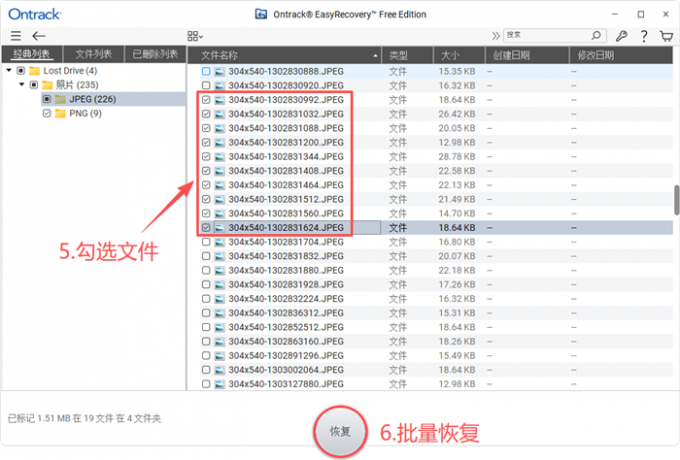Click image icon of 304x540-1302831200.JPEG
The width and height of the screenshot is (680, 460).
tap(220, 142)
